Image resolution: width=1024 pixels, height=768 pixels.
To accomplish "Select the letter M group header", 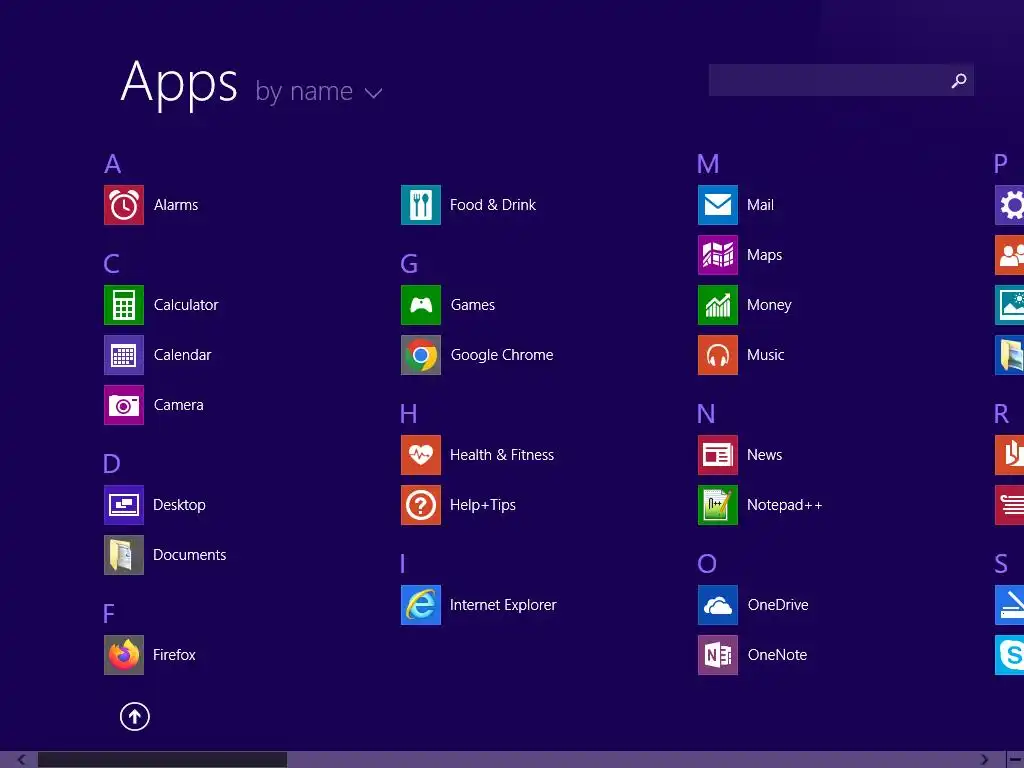I will pos(708,164).
